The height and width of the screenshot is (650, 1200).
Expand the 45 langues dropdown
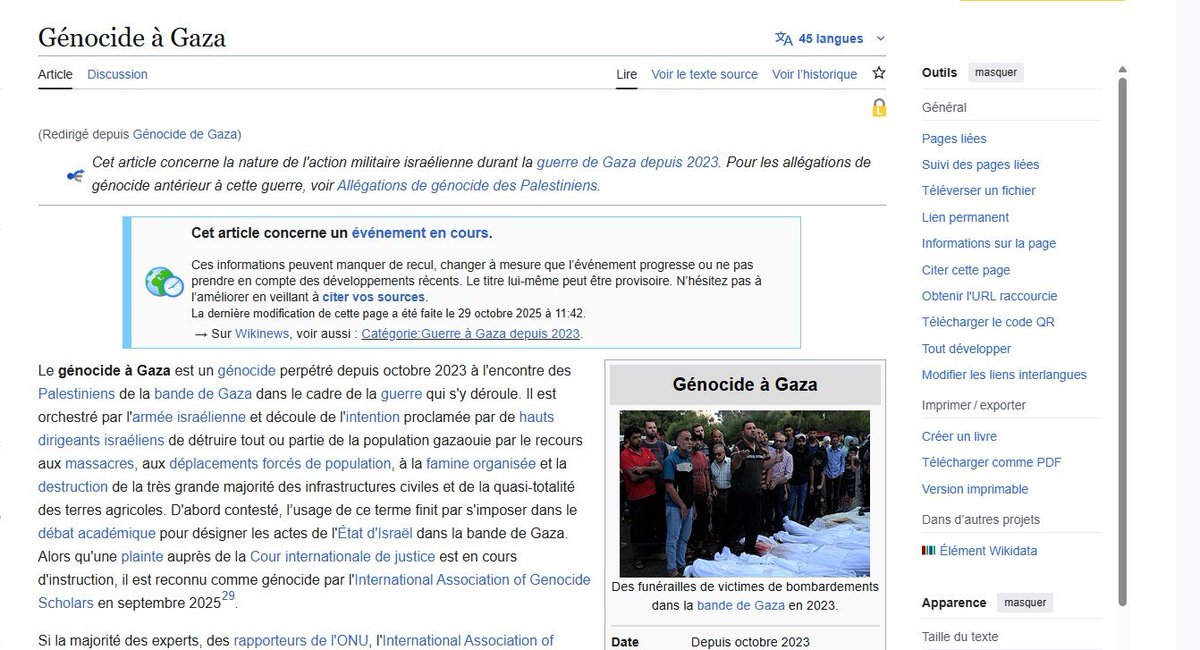pyautogui.click(x=831, y=39)
